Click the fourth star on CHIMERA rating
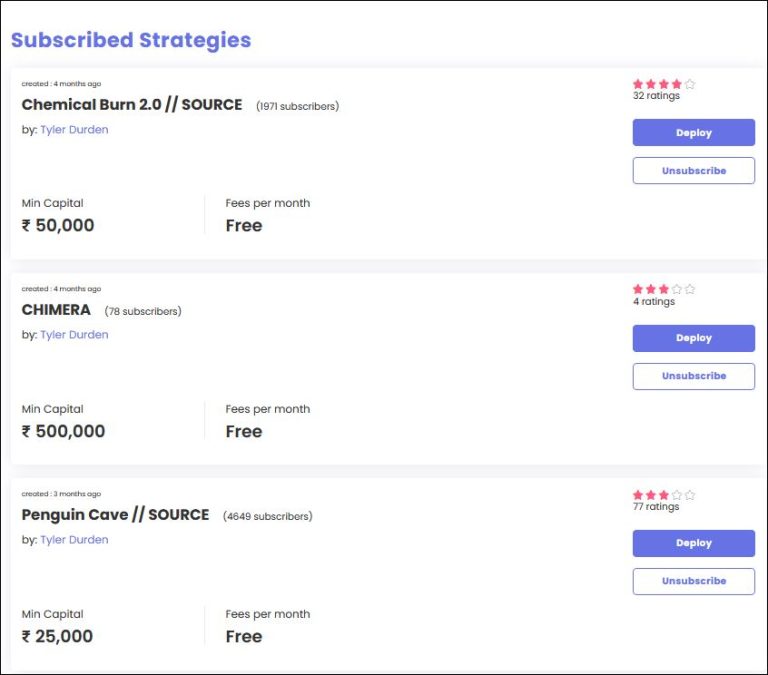 tap(677, 289)
